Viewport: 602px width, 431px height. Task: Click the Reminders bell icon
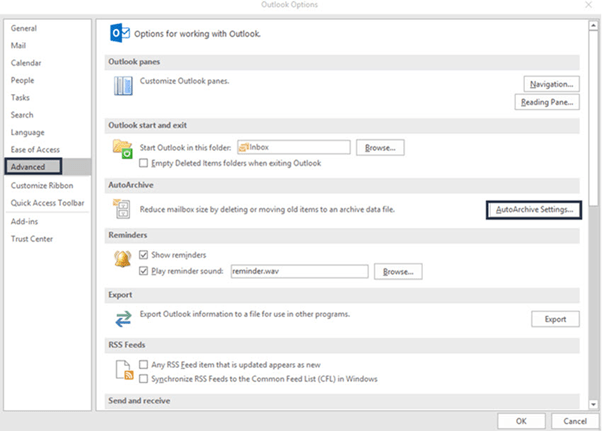tap(123, 261)
